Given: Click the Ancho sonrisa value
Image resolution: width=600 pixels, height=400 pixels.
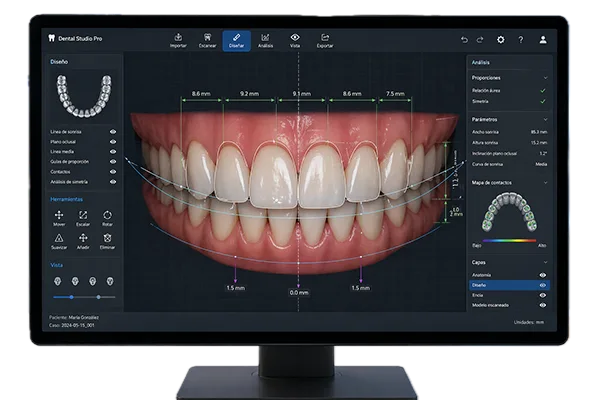Looking at the screenshot, I should 539,132.
